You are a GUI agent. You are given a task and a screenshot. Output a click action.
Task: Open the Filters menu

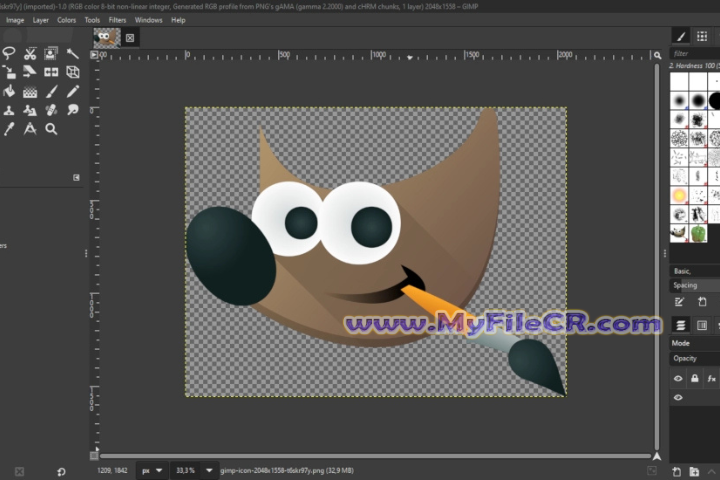(117, 20)
